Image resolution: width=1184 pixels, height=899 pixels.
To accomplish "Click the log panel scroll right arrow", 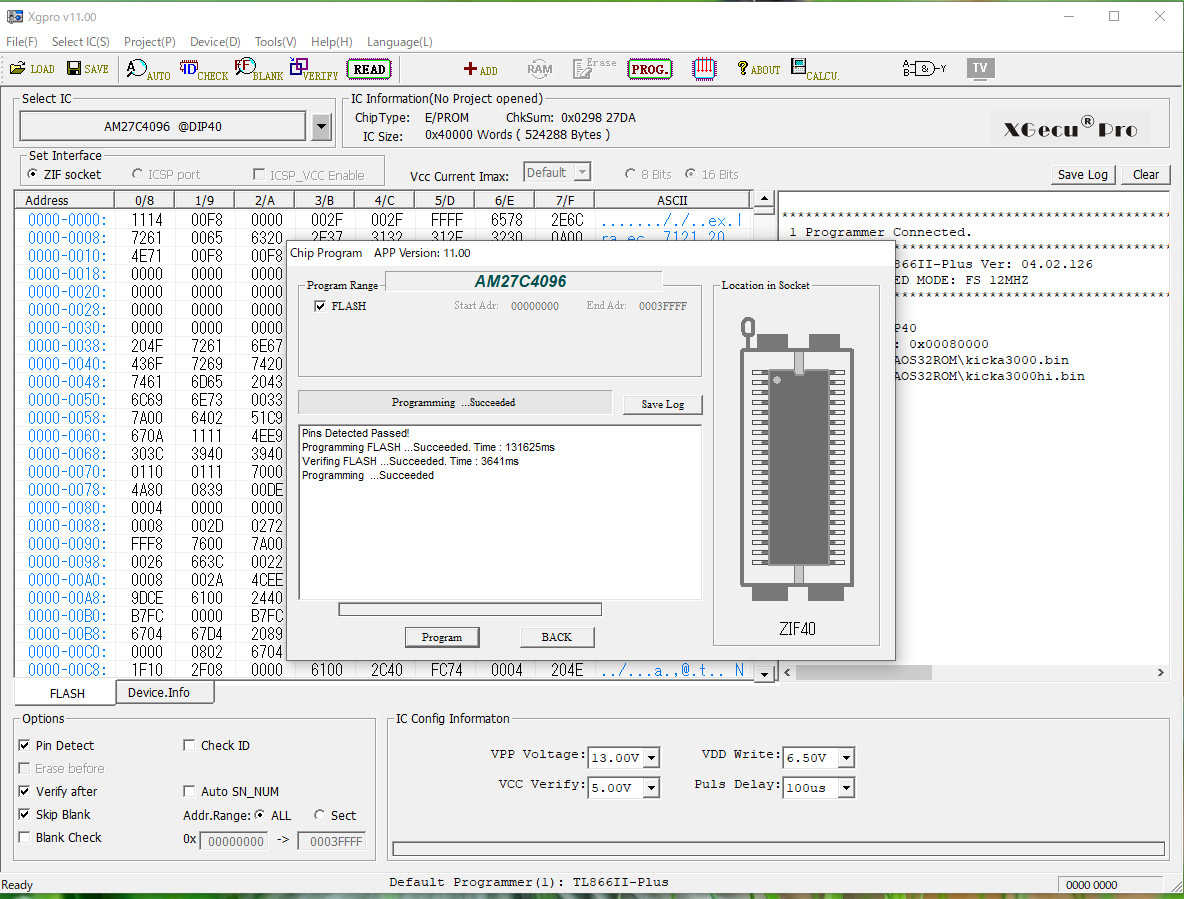I will pos(1161,672).
